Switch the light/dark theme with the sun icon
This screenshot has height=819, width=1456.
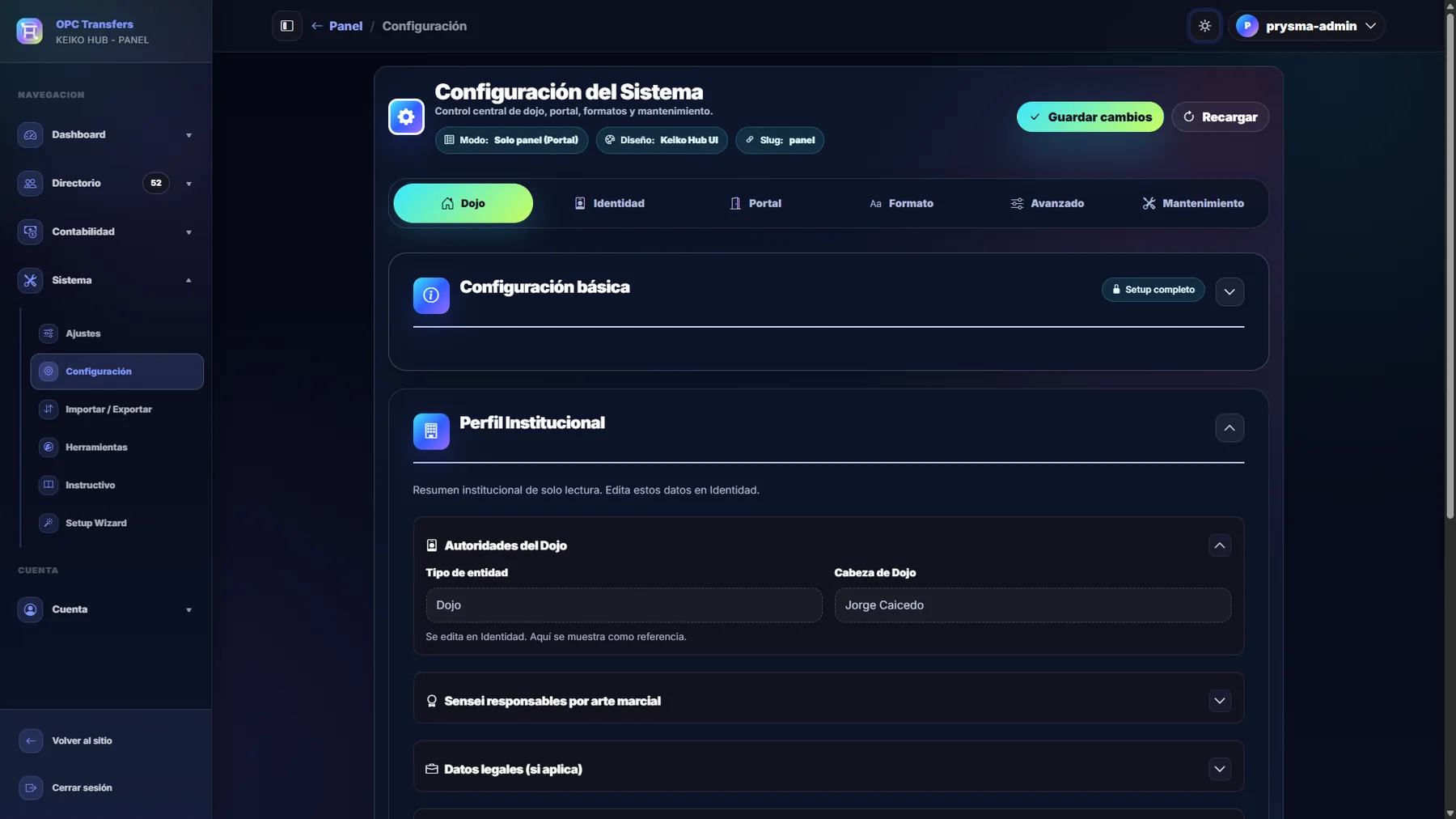pos(1204,26)
